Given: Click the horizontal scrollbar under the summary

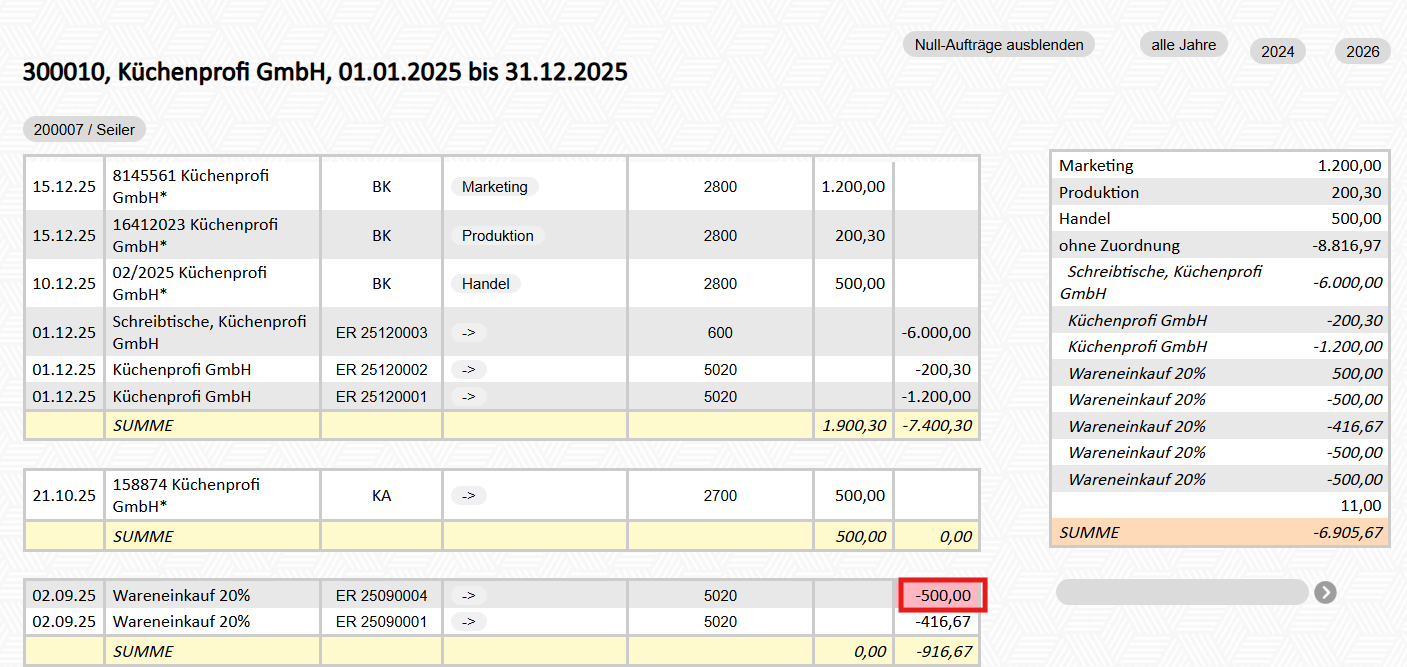Looking at the screenshot, I should click(x=1181, y=593).
